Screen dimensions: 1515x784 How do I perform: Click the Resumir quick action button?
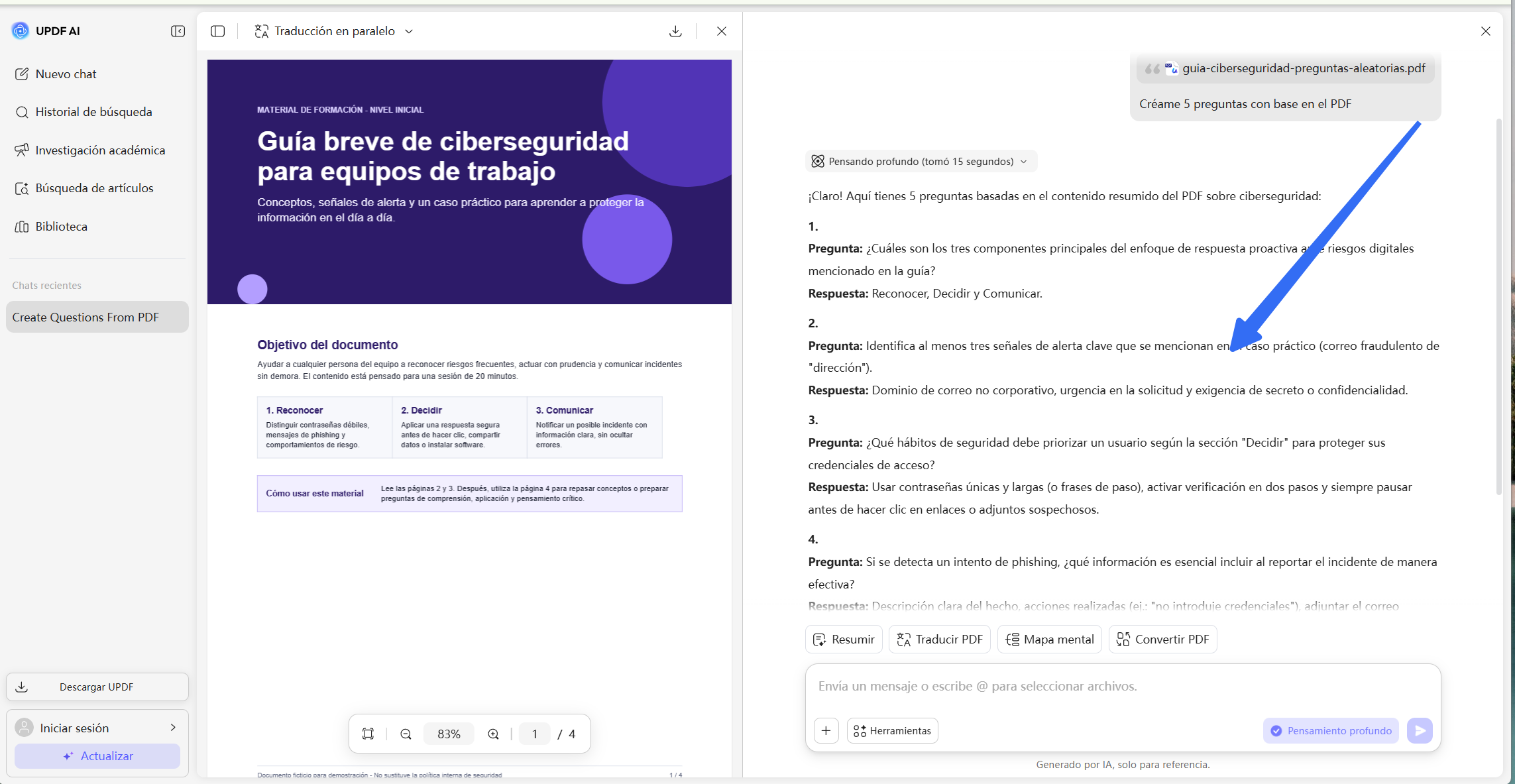pos(844,640)
